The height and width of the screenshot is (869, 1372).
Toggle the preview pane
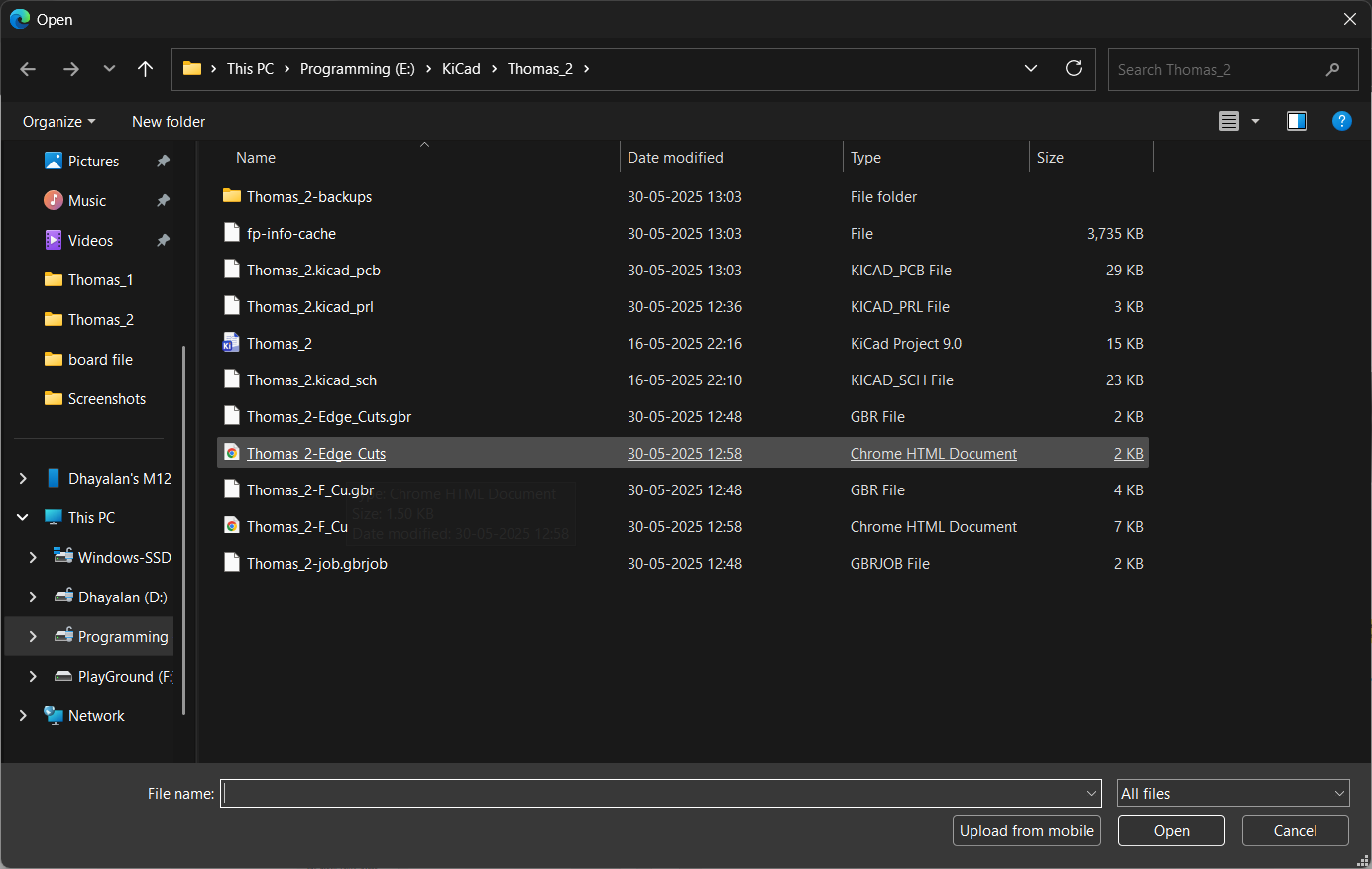pyautogui.click(x=1297, y=121)
